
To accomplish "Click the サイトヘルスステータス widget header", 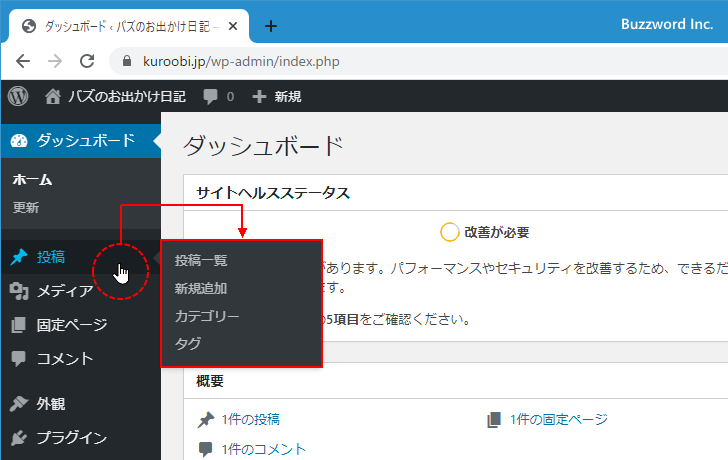I will tap(273, 193).
